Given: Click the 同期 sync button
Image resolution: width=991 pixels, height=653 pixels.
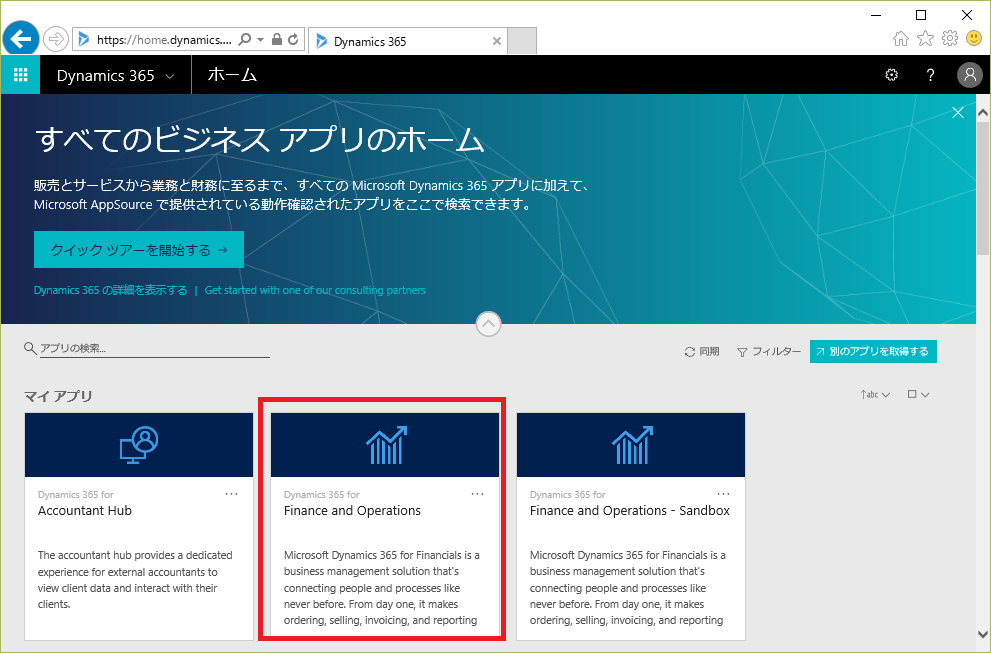Looking at the screenshot, I should pyautogui.click(x=702, y=351).
